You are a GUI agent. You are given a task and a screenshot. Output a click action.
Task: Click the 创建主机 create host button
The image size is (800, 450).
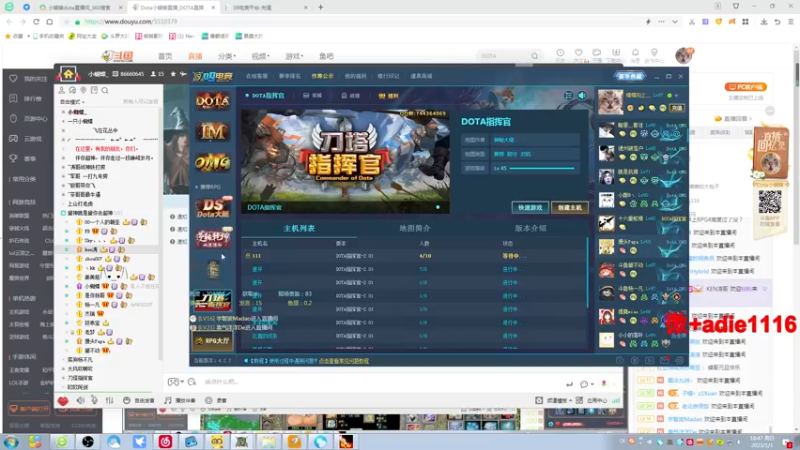point(570,208)
